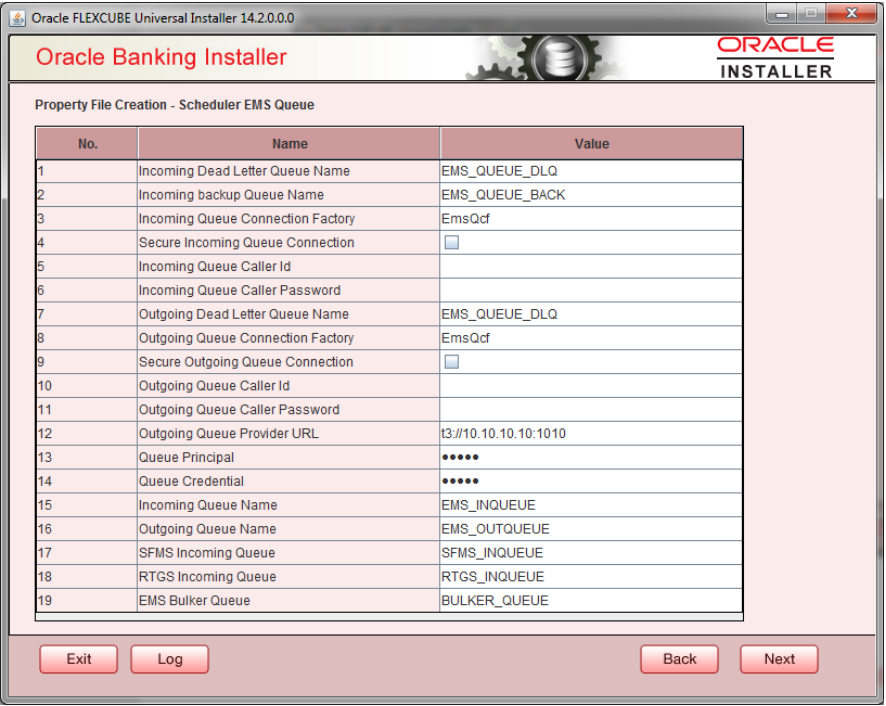Click the Value column header
This screenshot has height=706, width=886.
tap(592, 144)
